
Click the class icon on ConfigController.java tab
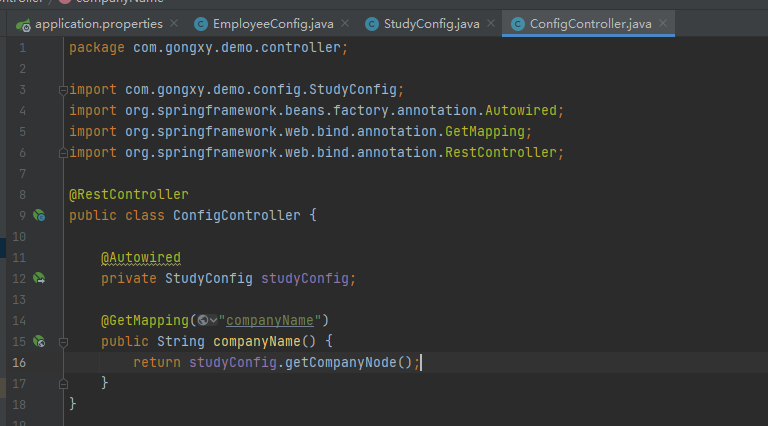518,24
